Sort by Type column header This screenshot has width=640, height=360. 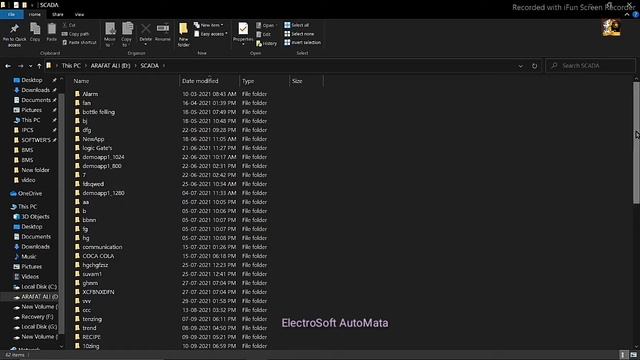(x=264, y=81)
